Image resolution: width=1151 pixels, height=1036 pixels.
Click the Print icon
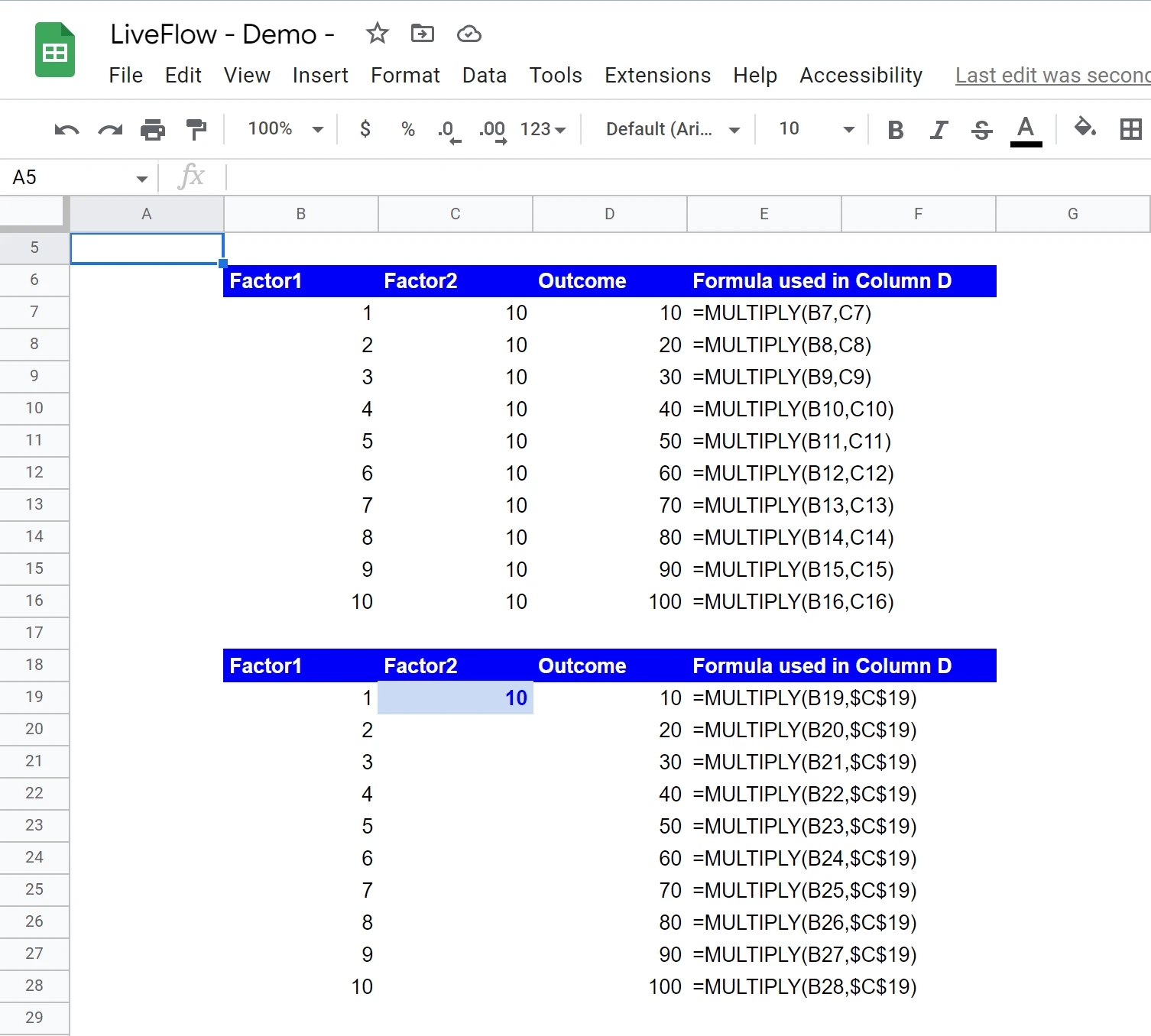coord(153,129)
